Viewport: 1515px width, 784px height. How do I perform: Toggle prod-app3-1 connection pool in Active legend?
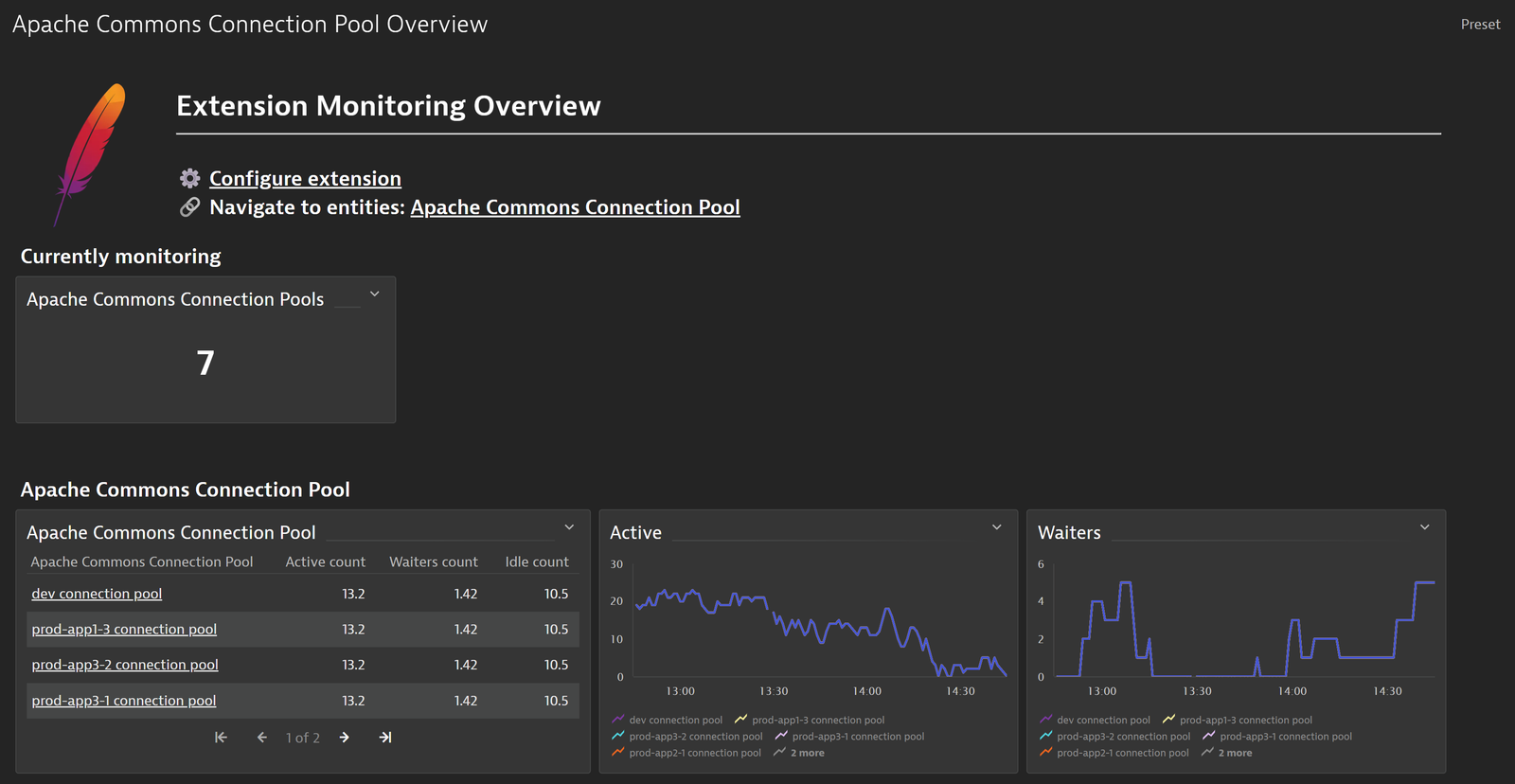849,736
